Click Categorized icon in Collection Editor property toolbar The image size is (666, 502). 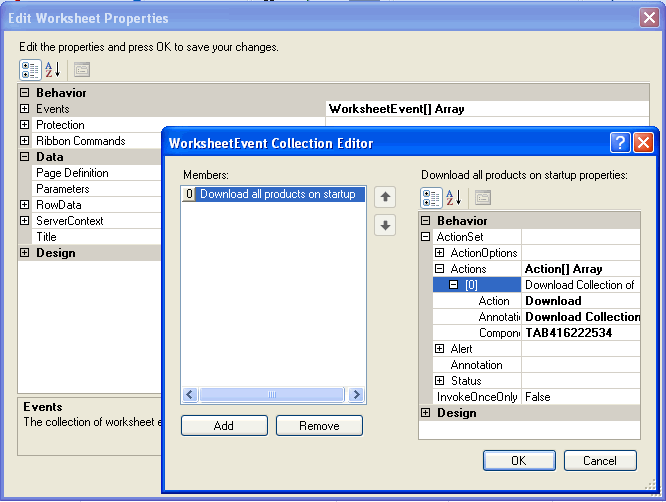tap(431, 198)
